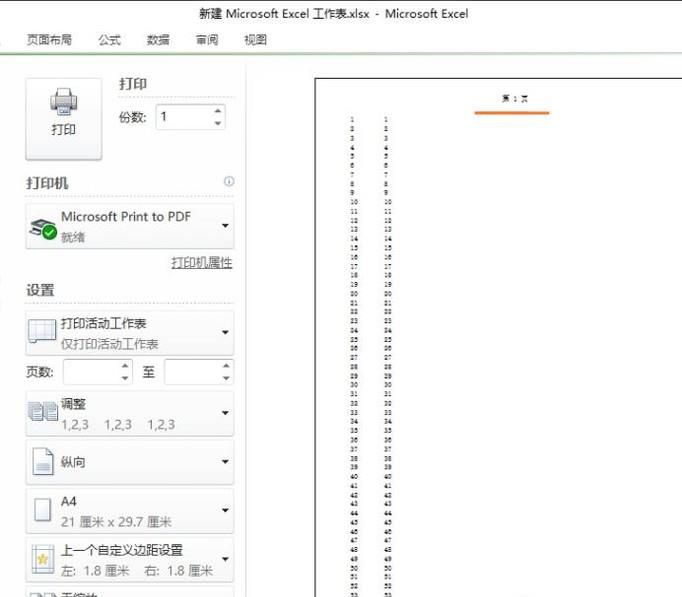The image size is (682, 597).
Task: Open the 数据 ribbon tab
Action: pos(158,40)
